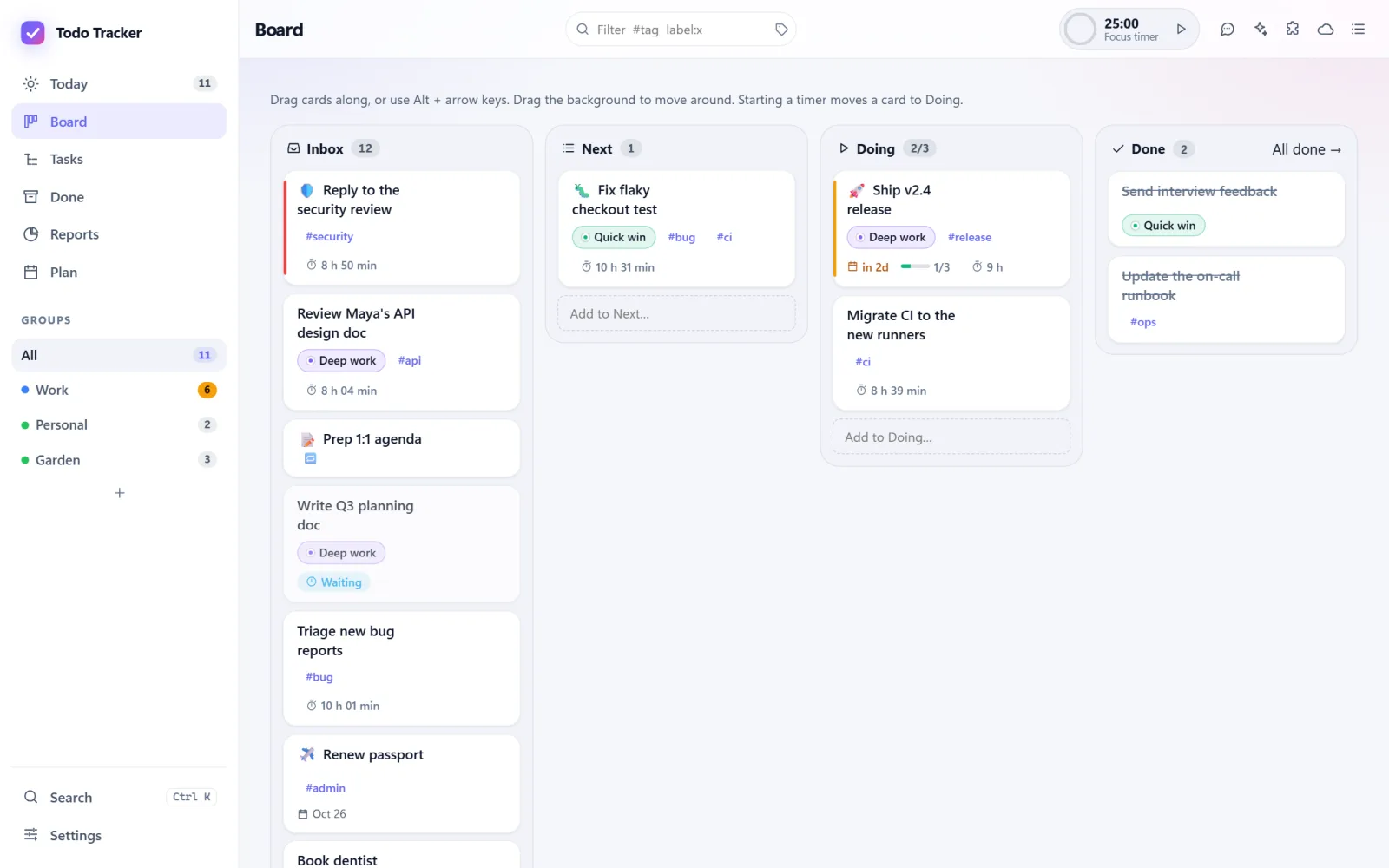Click the #release tag on Ship v2.4

970,238
